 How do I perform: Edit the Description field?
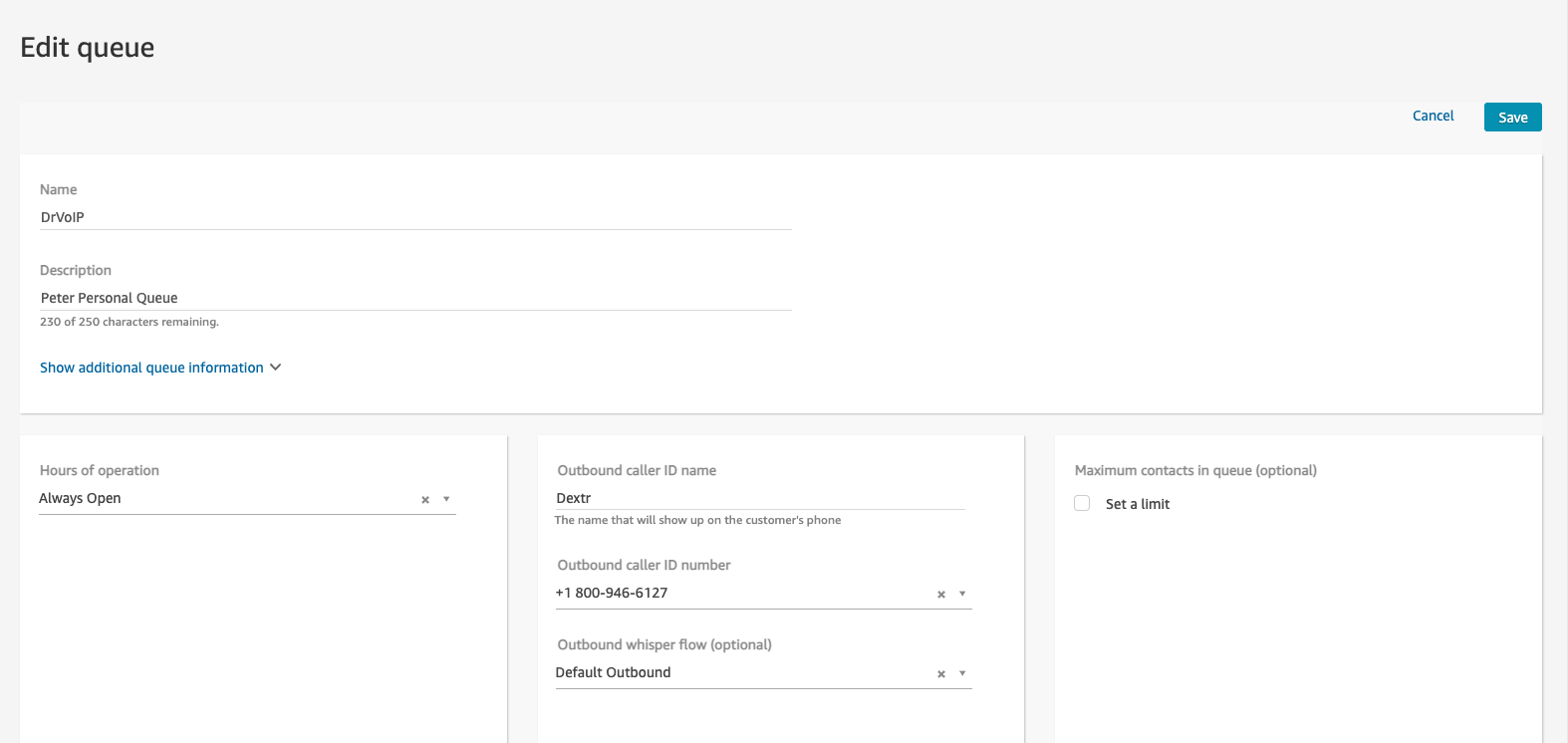coord(415,298)
